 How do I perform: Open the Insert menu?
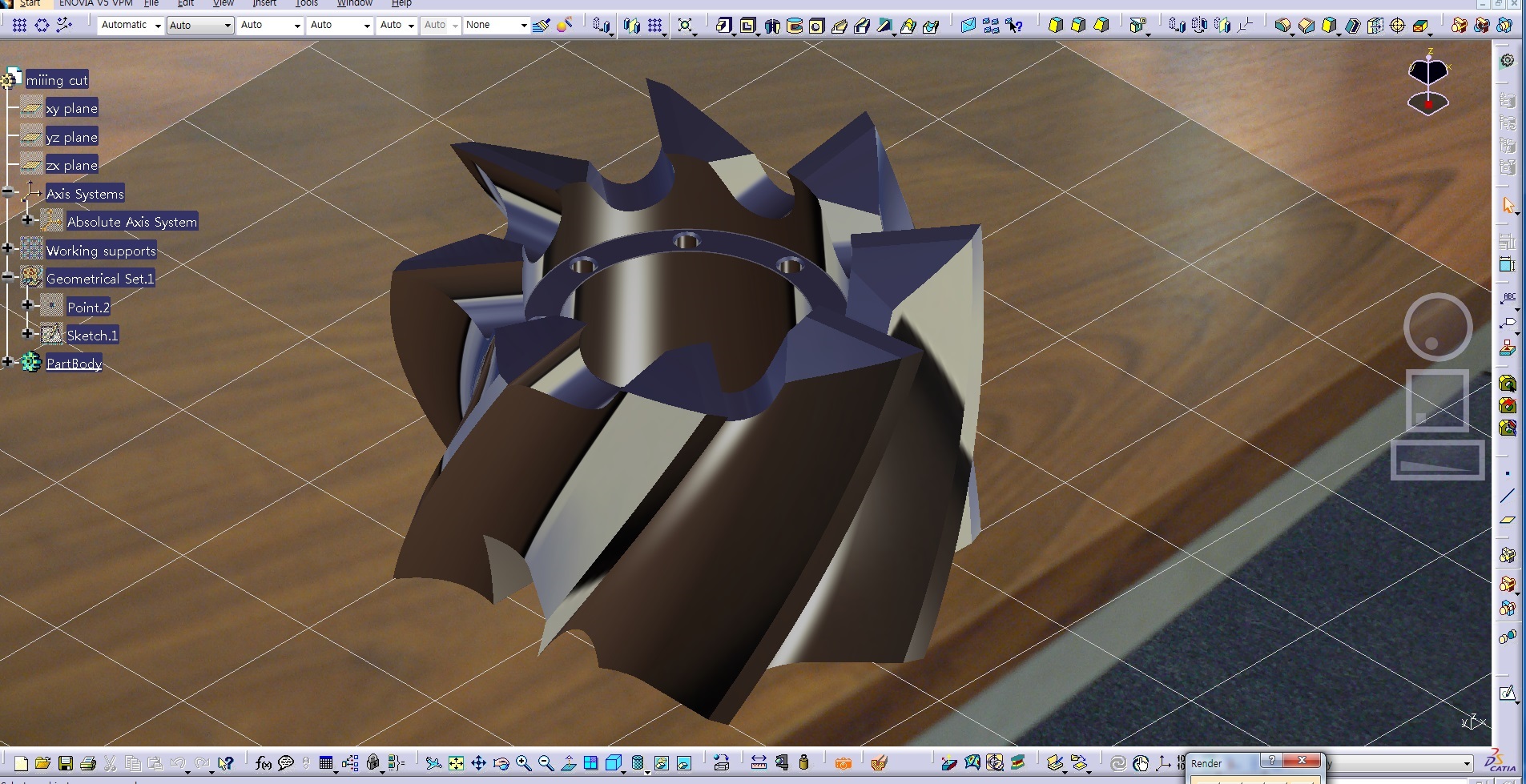(x=264, y=3)
